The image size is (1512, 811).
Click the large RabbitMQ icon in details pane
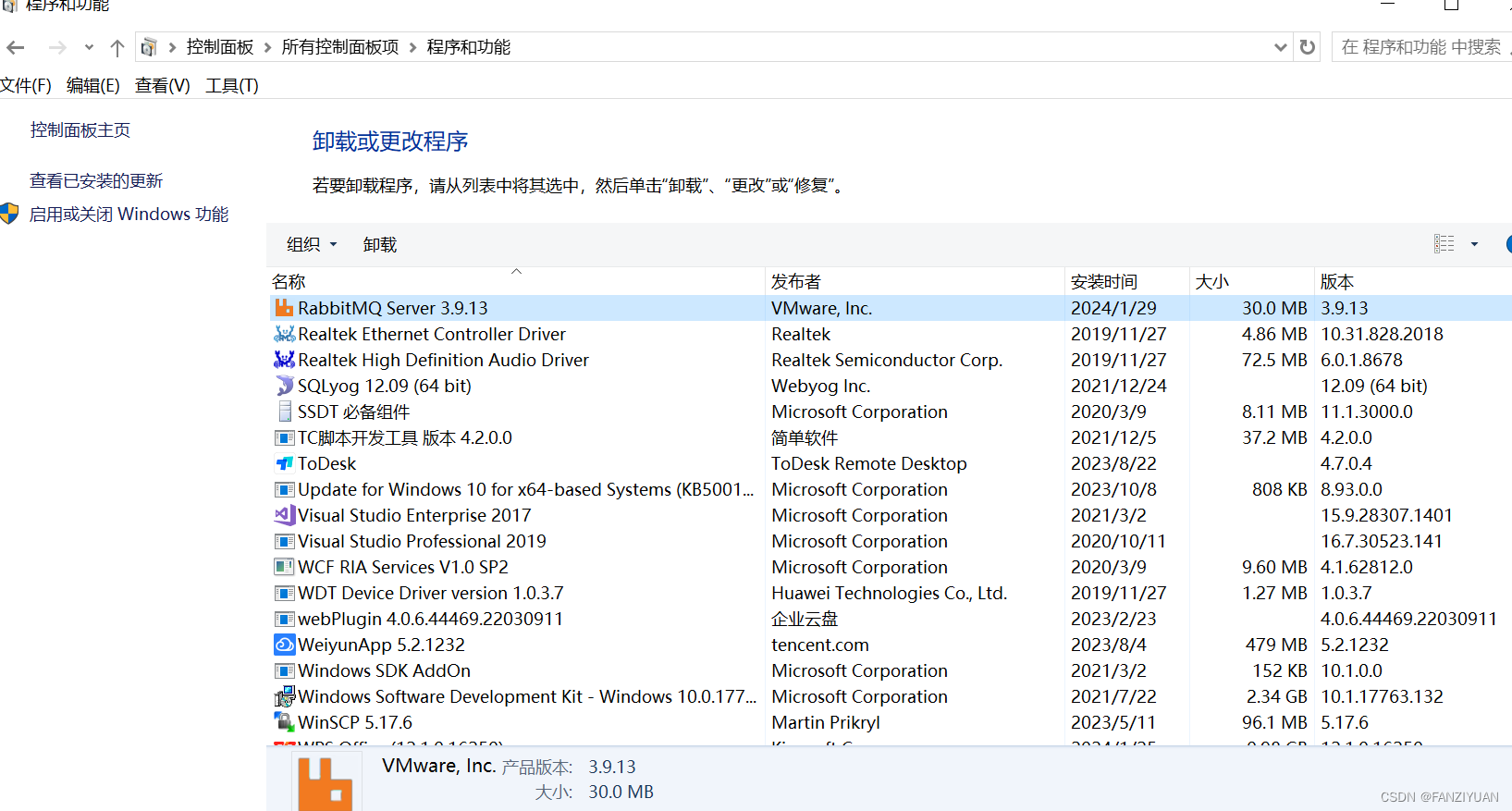(326, 784)
